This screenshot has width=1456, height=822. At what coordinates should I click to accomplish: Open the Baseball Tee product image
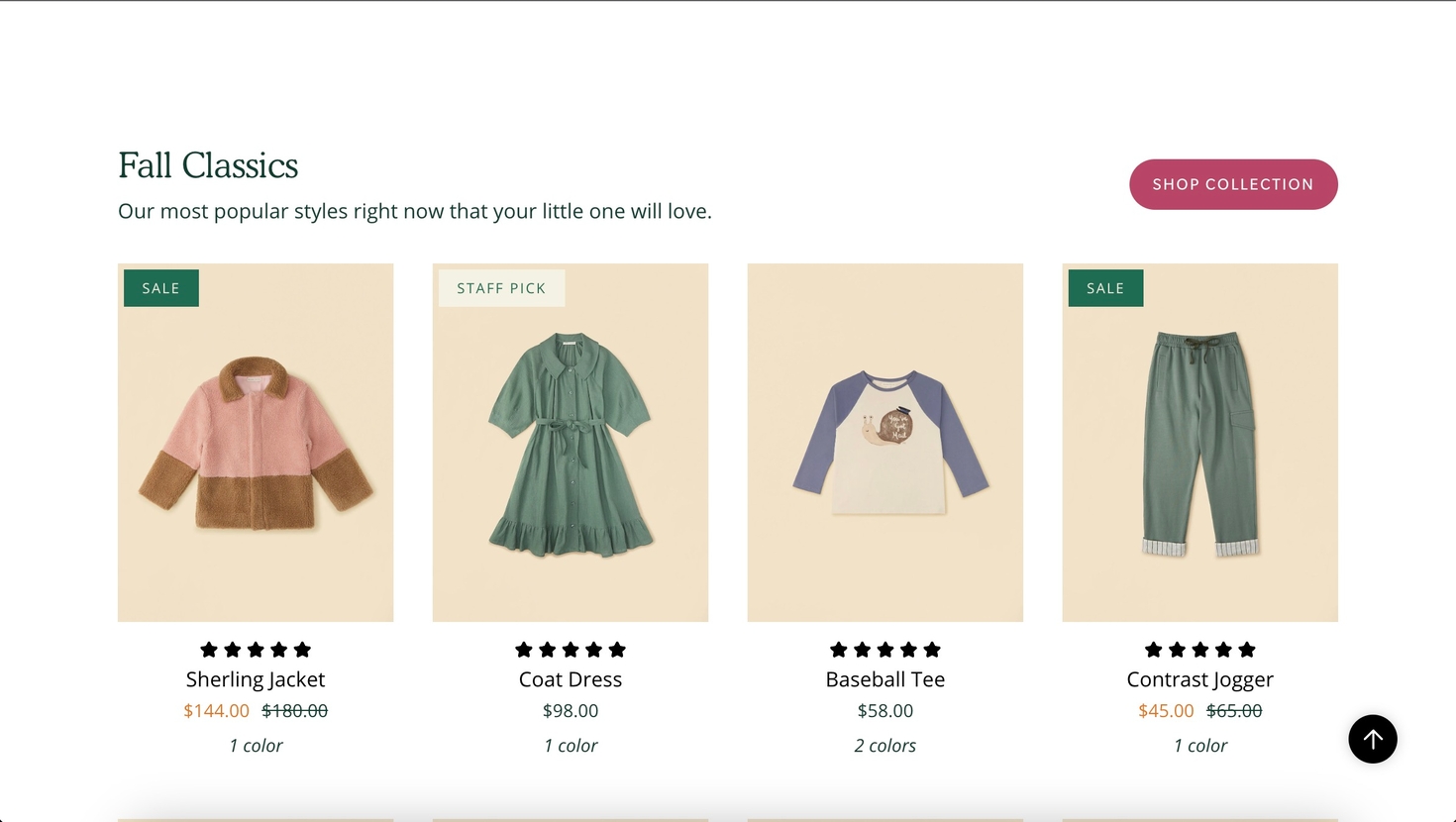[885, 443]
